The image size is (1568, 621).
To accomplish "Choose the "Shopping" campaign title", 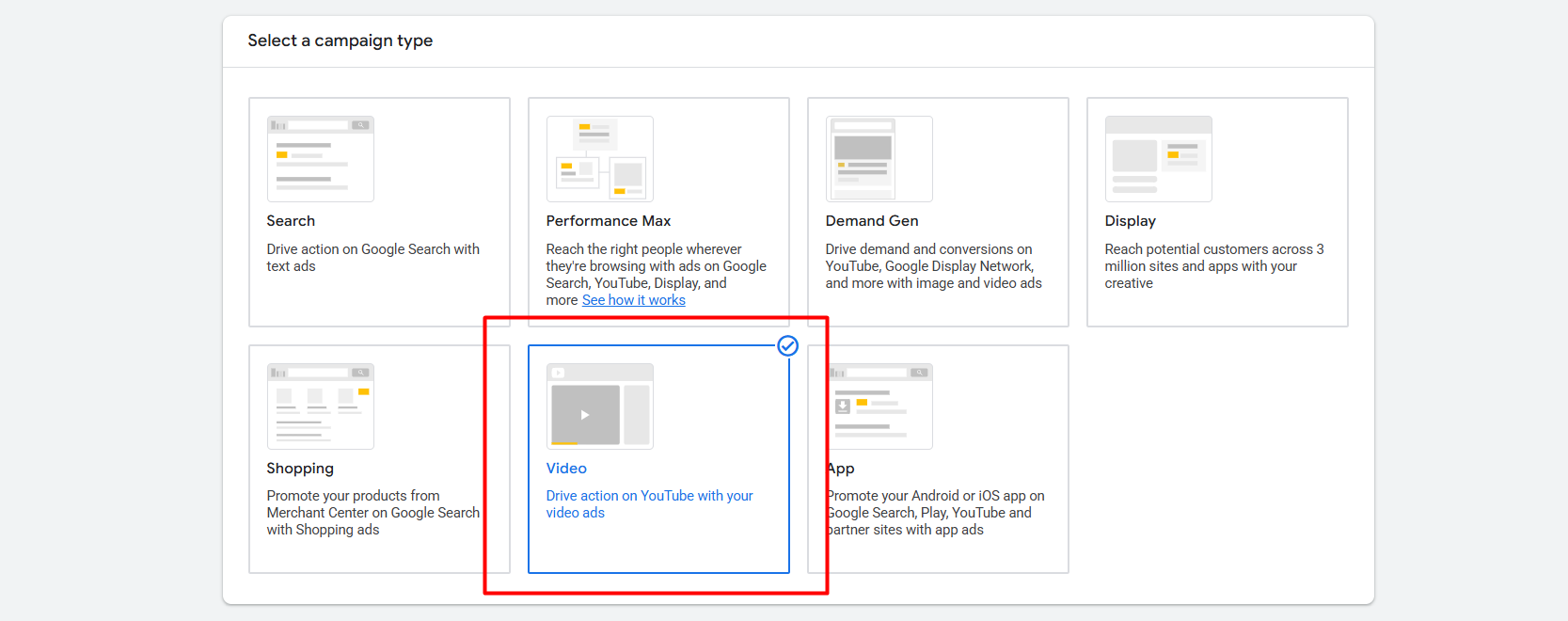I will click(299, 469).
